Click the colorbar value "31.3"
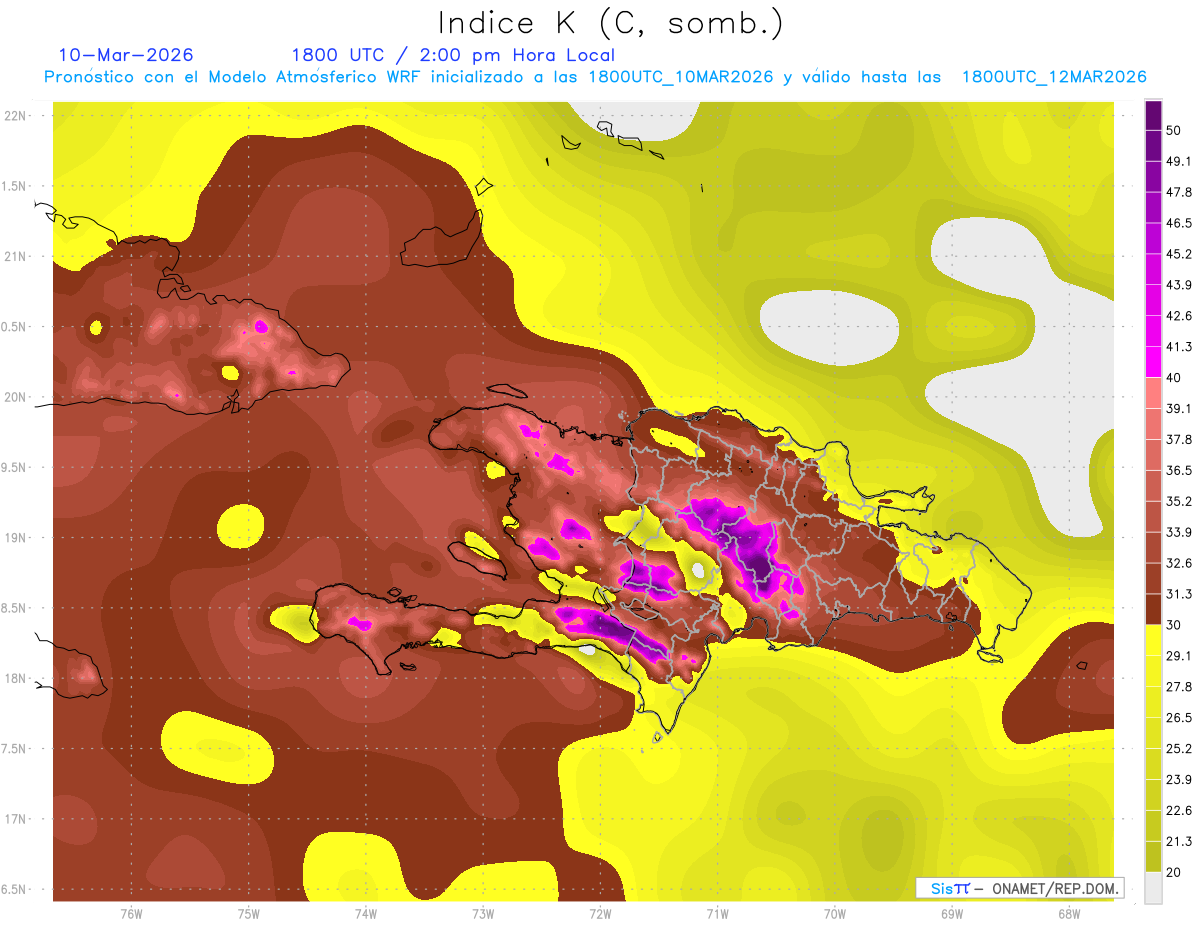 coord(1178,594)
